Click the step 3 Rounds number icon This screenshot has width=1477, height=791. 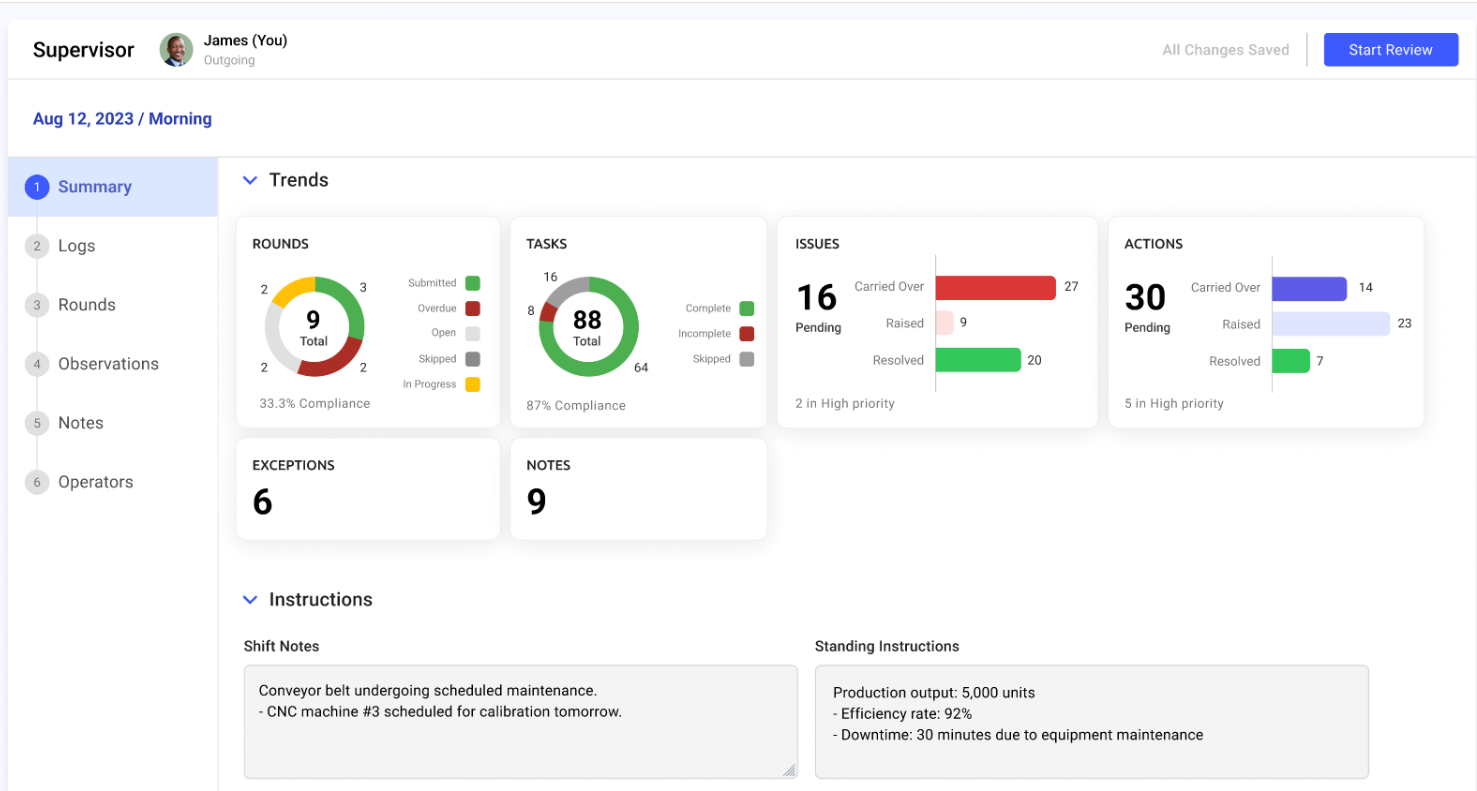[37, 305]
